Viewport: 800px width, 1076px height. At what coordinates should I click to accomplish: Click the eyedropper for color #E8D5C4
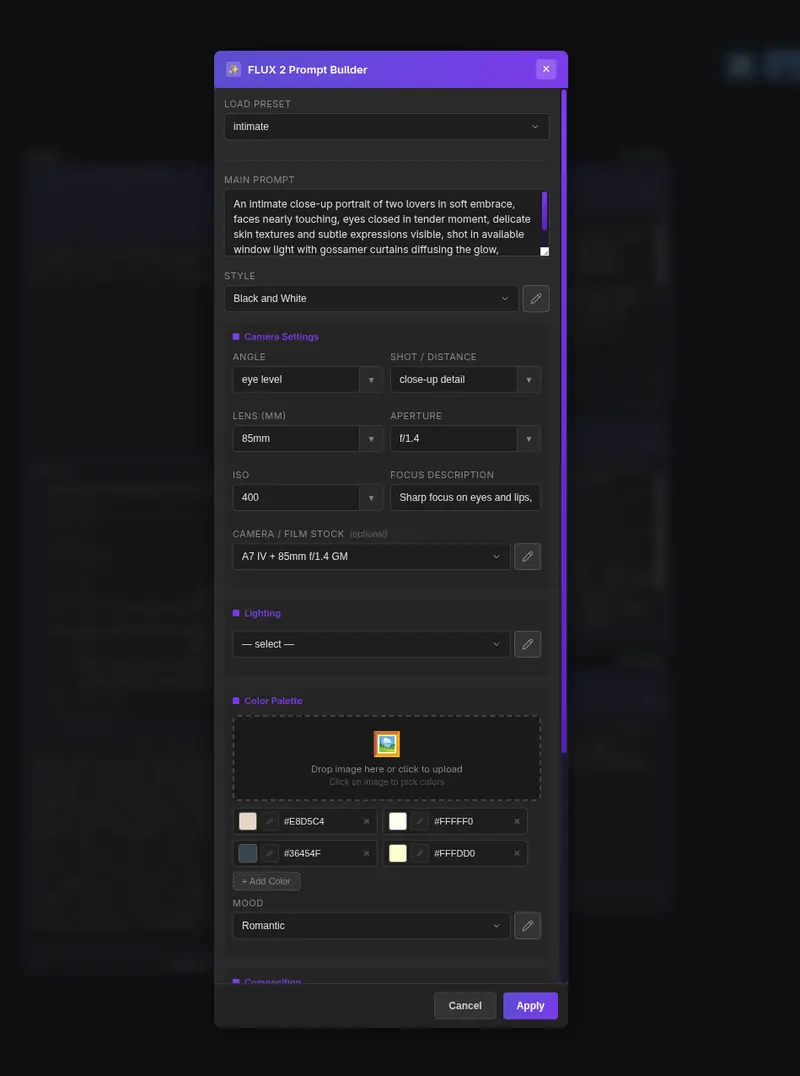(x=270, y=821)
